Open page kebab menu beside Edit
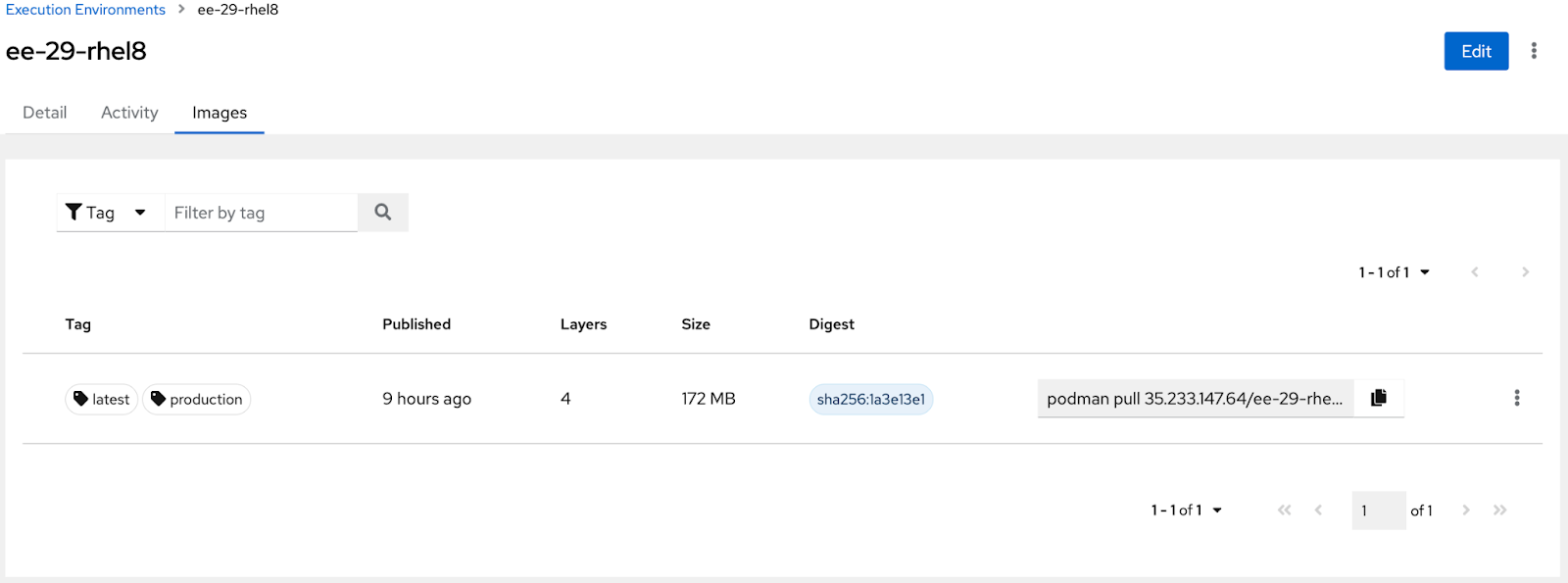The height and width of the screenshot is (583, 1568). pos(1534,51)
